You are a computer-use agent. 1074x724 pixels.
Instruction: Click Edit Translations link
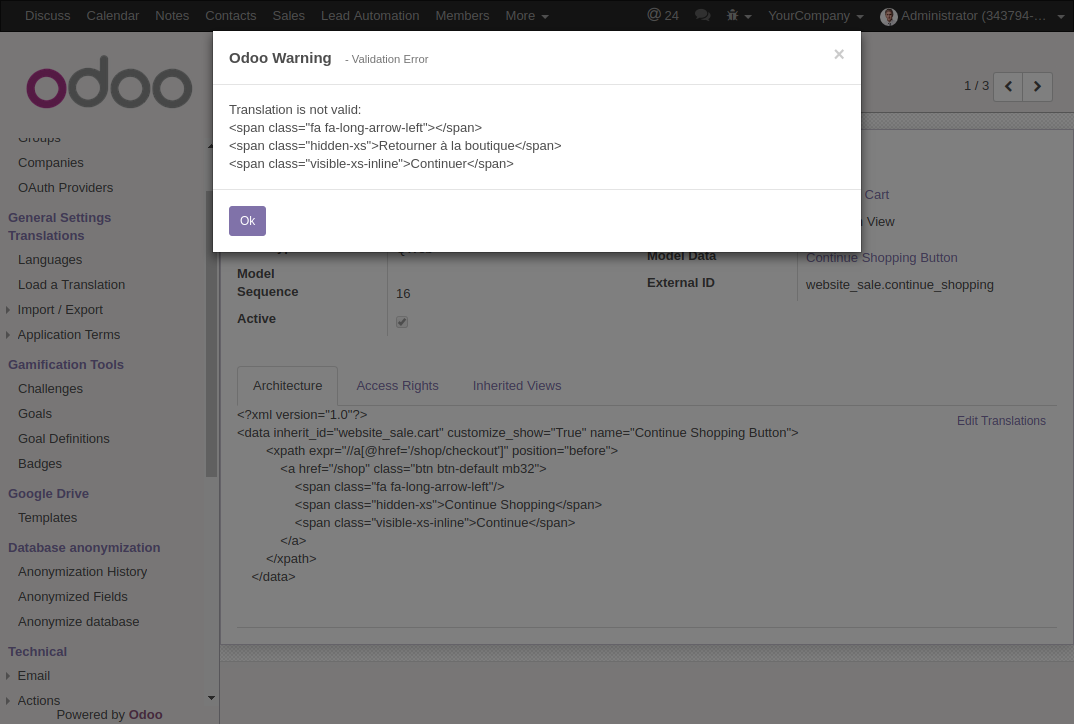(1001, 421)
